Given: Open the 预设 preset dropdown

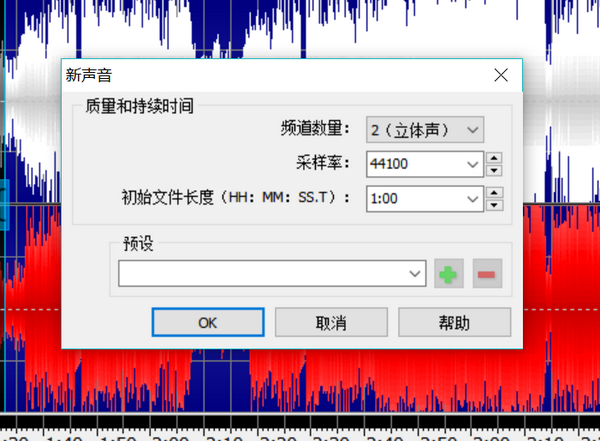Looking at the screenshot, I should (272, 273).
